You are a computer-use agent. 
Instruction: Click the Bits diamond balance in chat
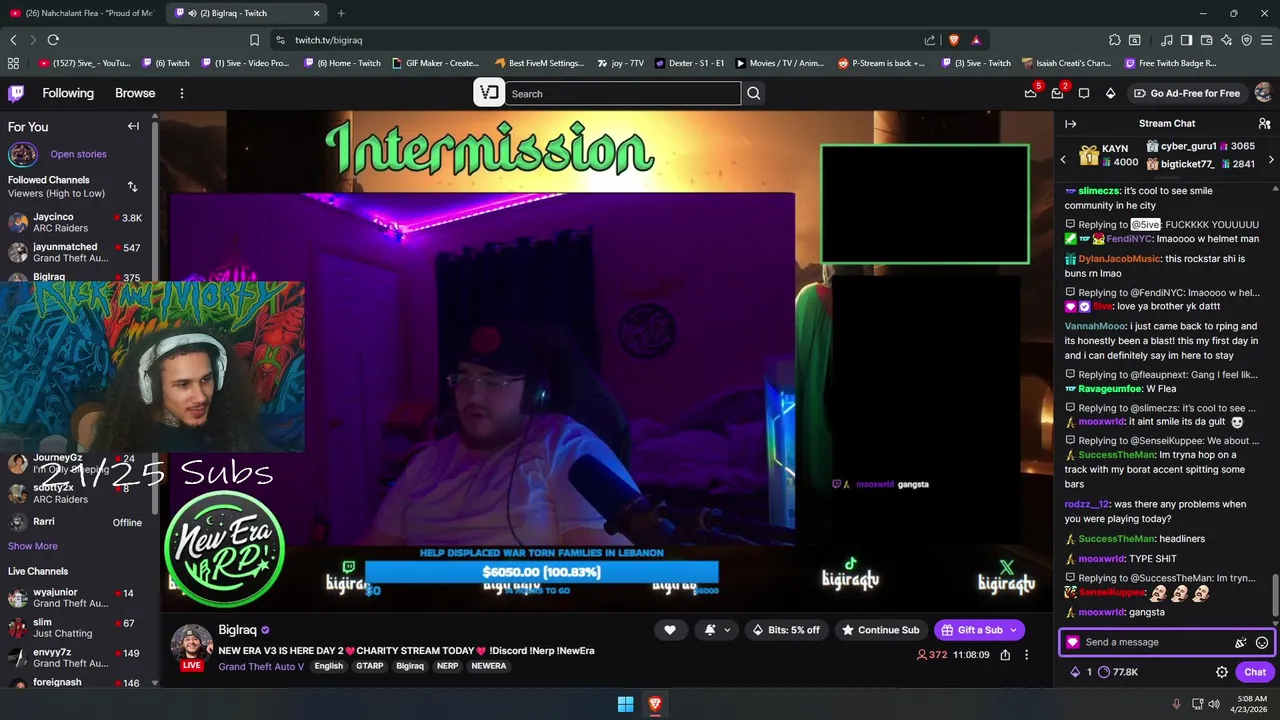[1081, 672]
